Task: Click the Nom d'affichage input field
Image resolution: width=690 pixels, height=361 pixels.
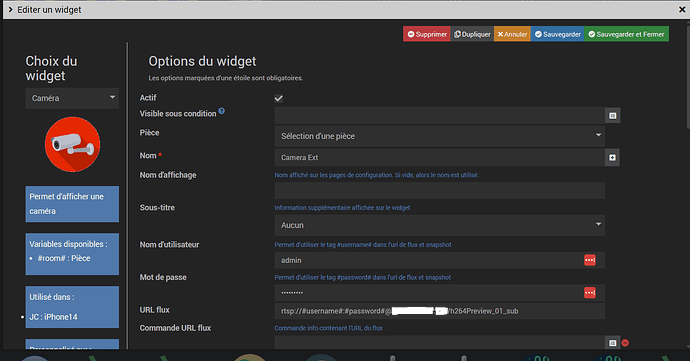Action: point(439,191)
